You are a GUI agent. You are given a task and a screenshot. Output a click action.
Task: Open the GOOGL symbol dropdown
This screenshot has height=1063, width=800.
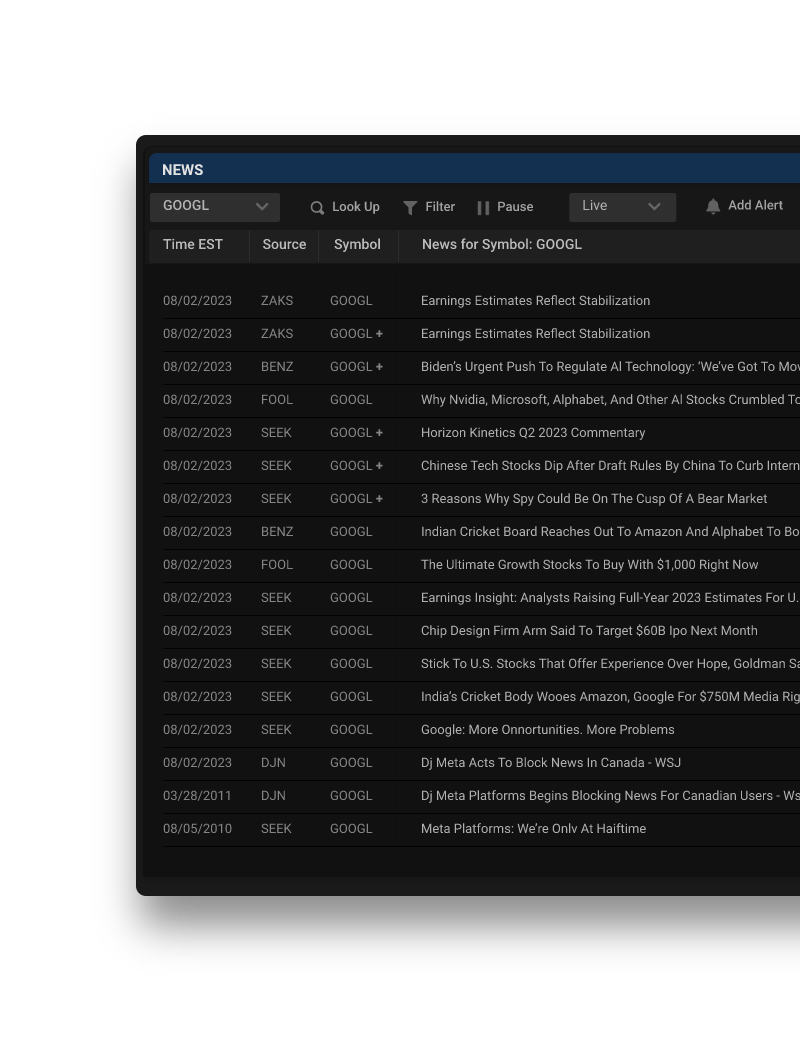pyautogui.click(x=215, y=207)
